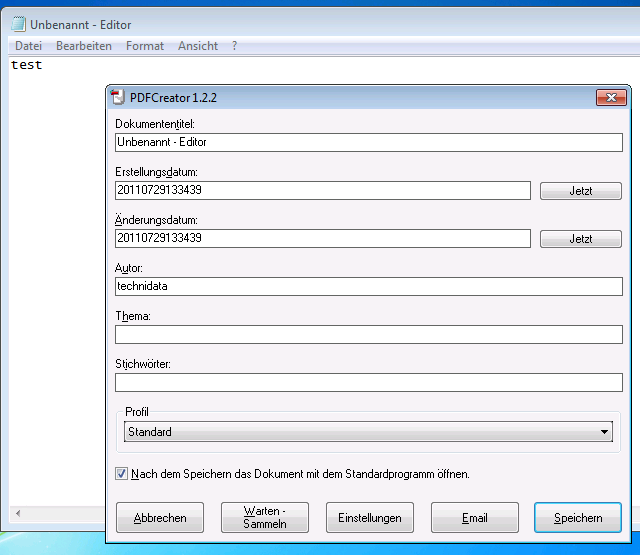Screen dimensions: 640x555
Task: Click the Warten - Sammeln button
Action: pyautogui.click(x=265, y=517)
